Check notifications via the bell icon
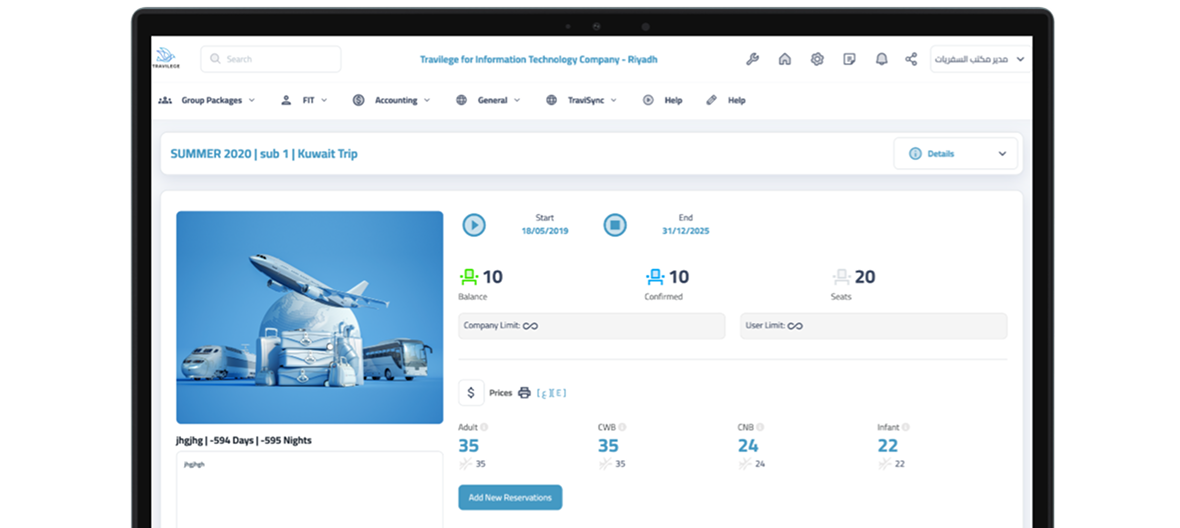 [881, 59]
